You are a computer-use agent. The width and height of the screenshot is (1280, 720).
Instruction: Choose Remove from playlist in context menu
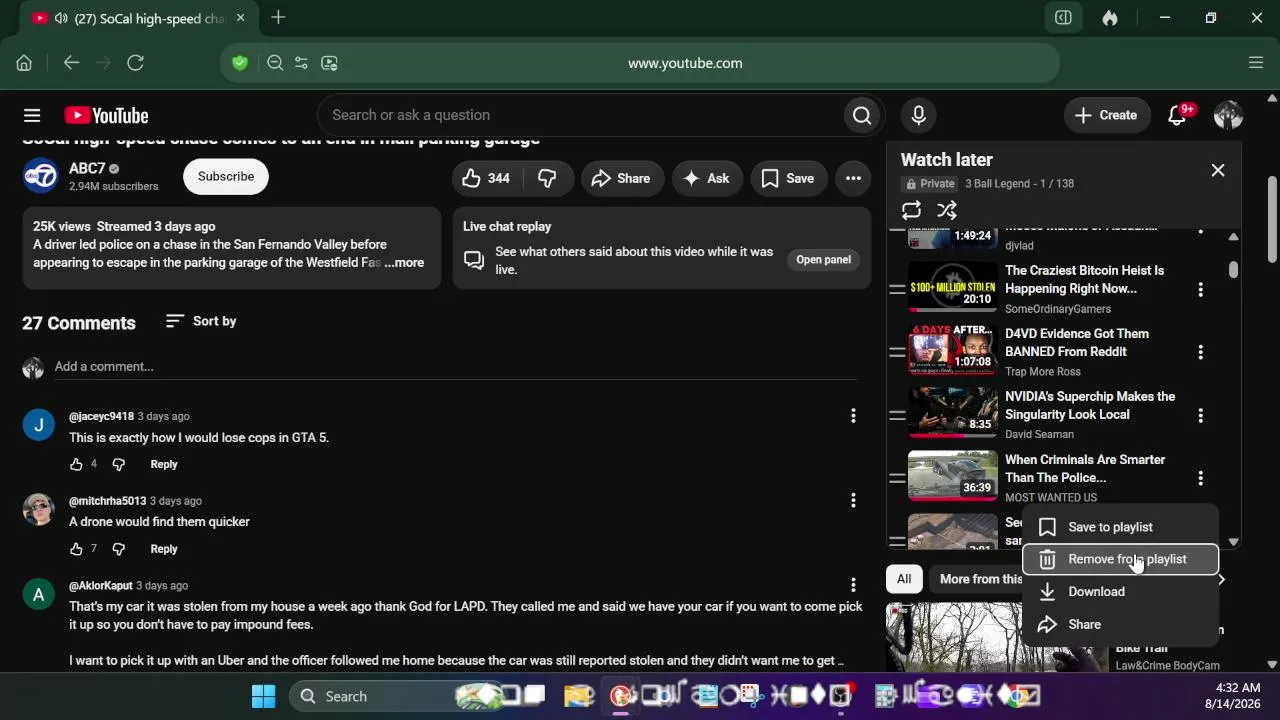[x=1120, y=559]
